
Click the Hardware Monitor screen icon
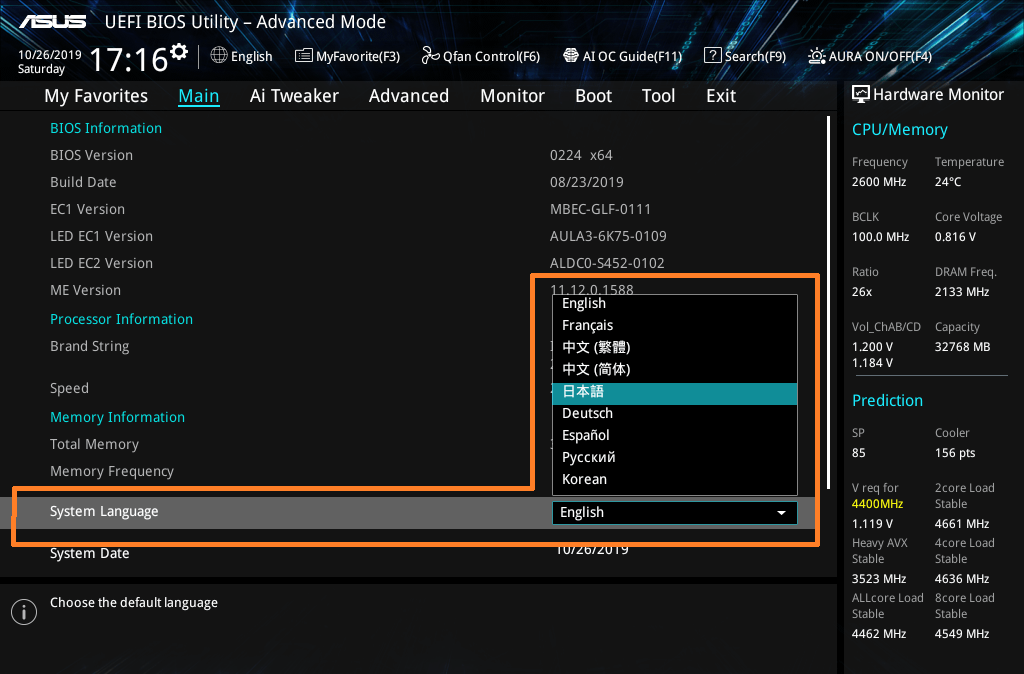tap(860, 94)
